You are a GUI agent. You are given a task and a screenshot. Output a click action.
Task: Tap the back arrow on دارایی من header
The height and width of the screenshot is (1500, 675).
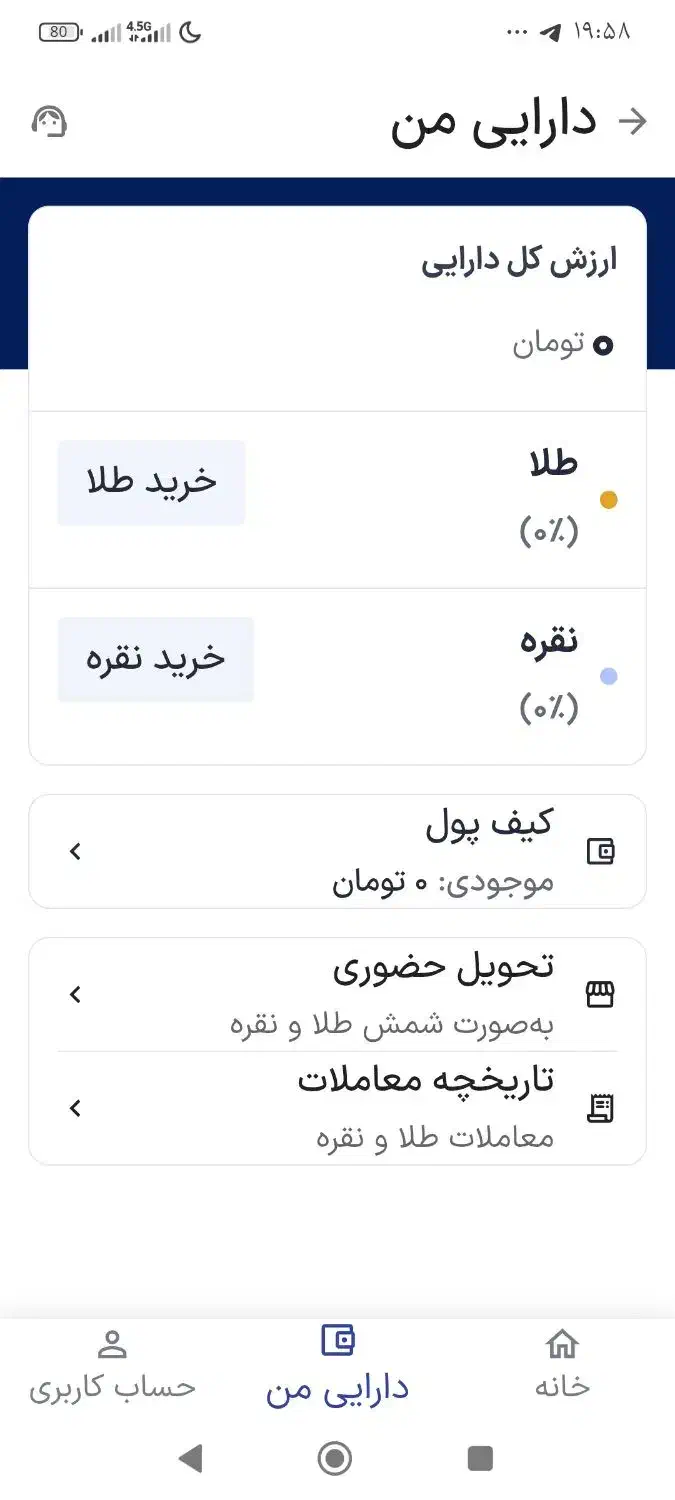pyautogui.click(x=634, y=121)
